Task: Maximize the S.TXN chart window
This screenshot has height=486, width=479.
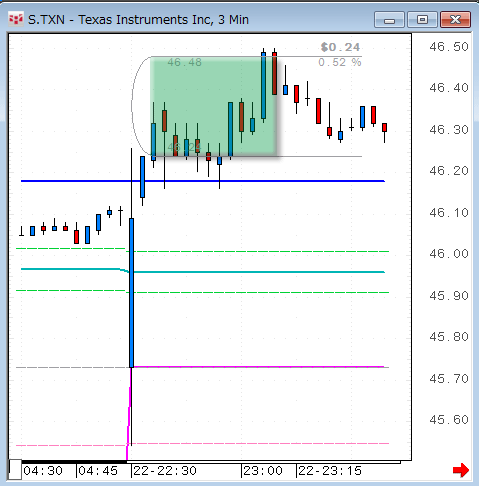Action: [422, 20]
